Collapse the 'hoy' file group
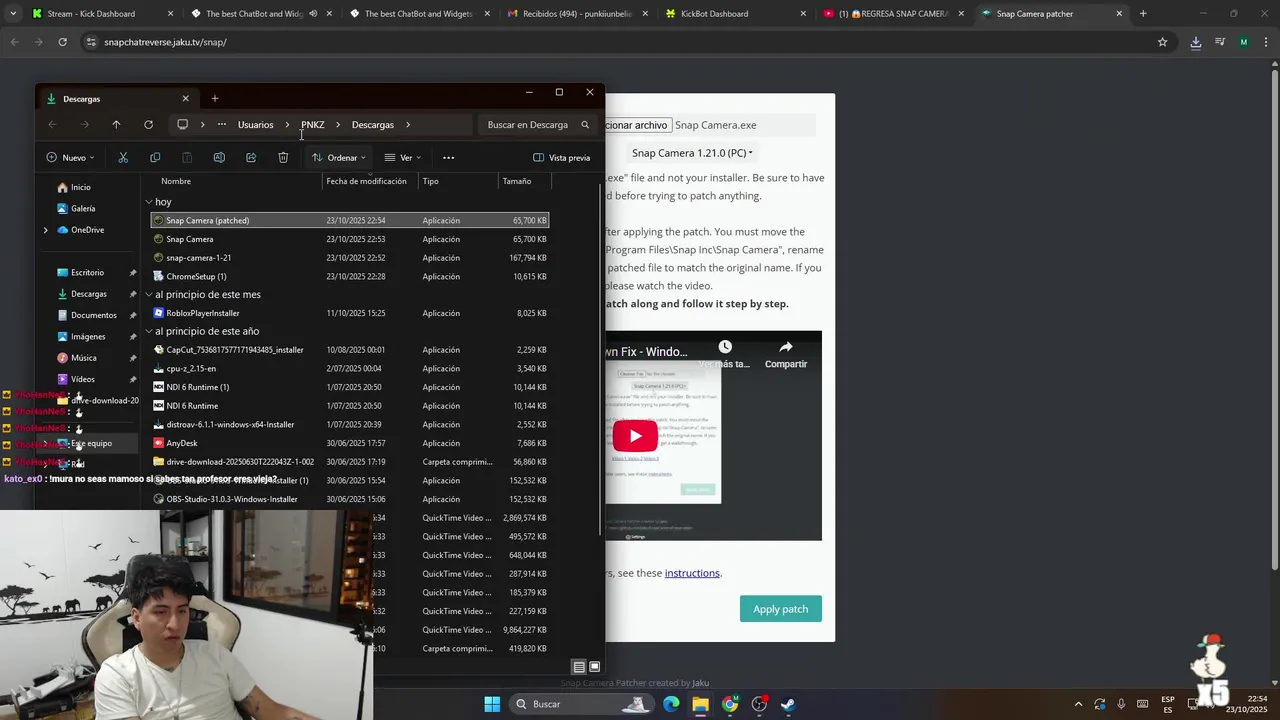 [x=149, y=202]
